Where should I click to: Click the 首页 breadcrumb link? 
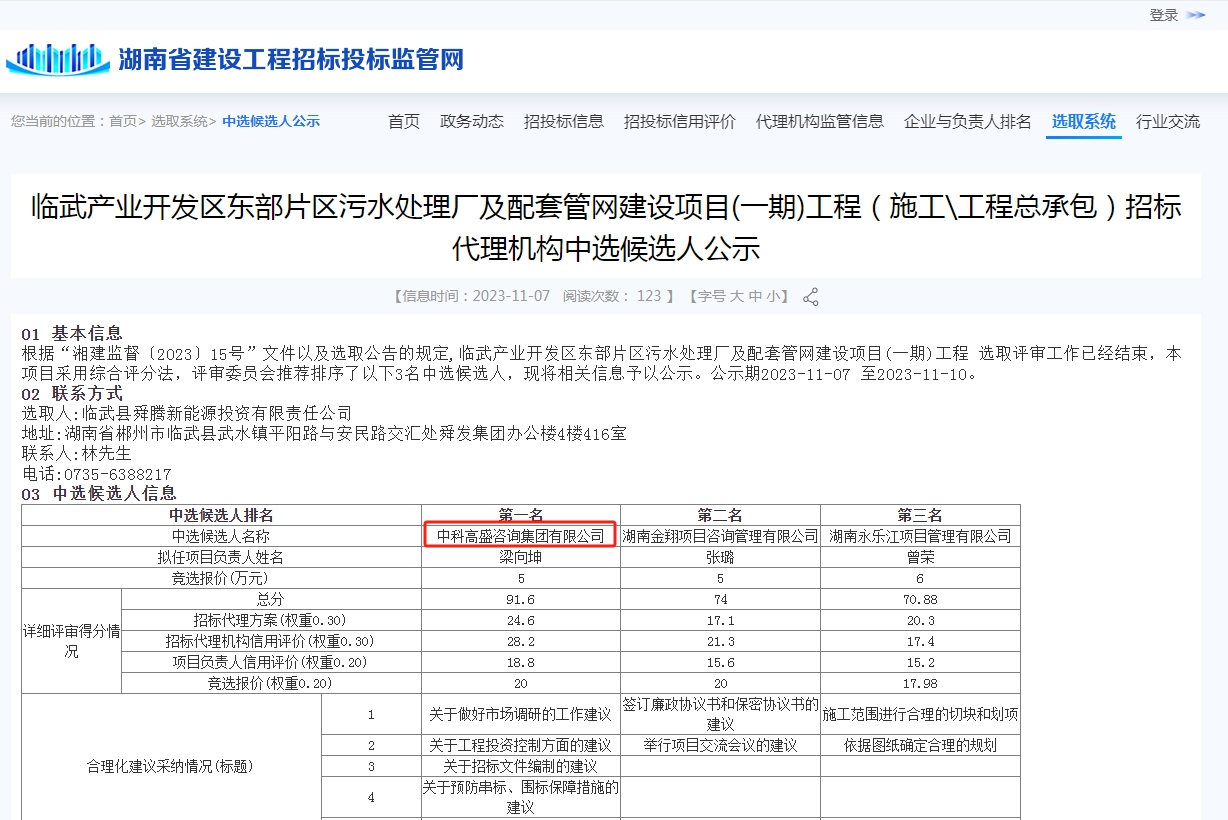123,121
